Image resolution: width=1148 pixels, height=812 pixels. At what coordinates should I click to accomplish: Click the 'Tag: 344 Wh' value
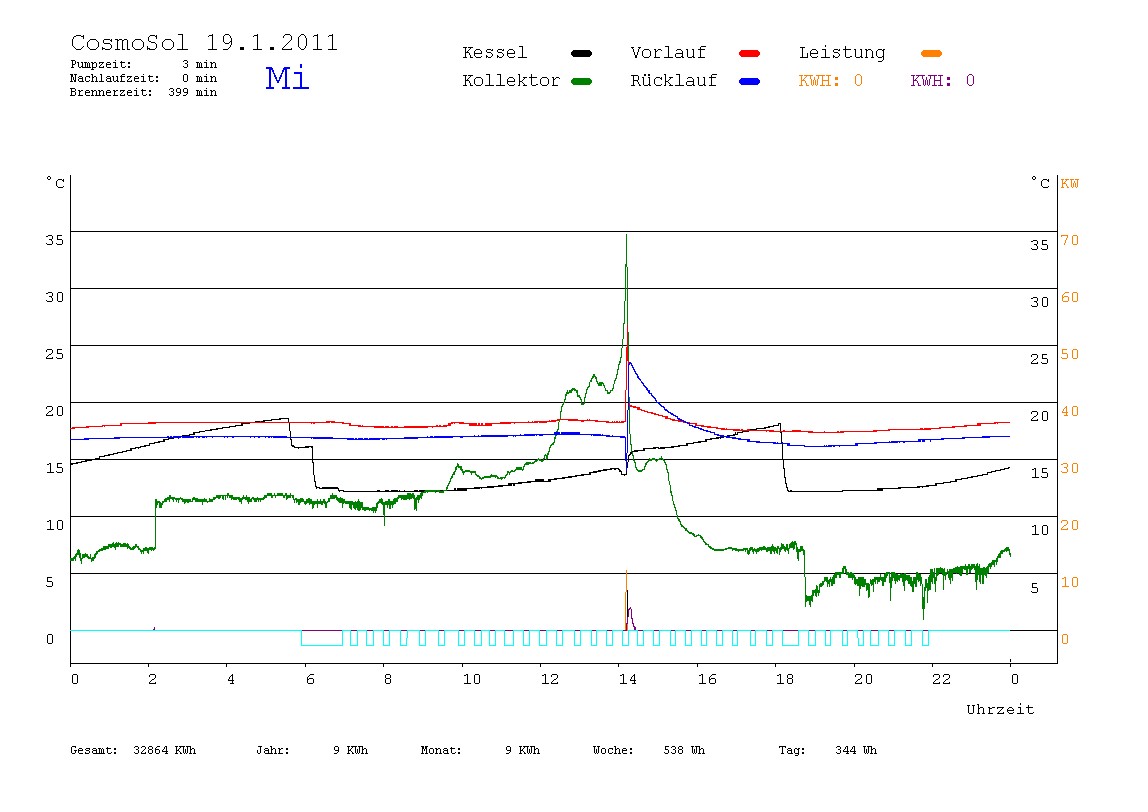pyautogui.click(x=827, y=750)
